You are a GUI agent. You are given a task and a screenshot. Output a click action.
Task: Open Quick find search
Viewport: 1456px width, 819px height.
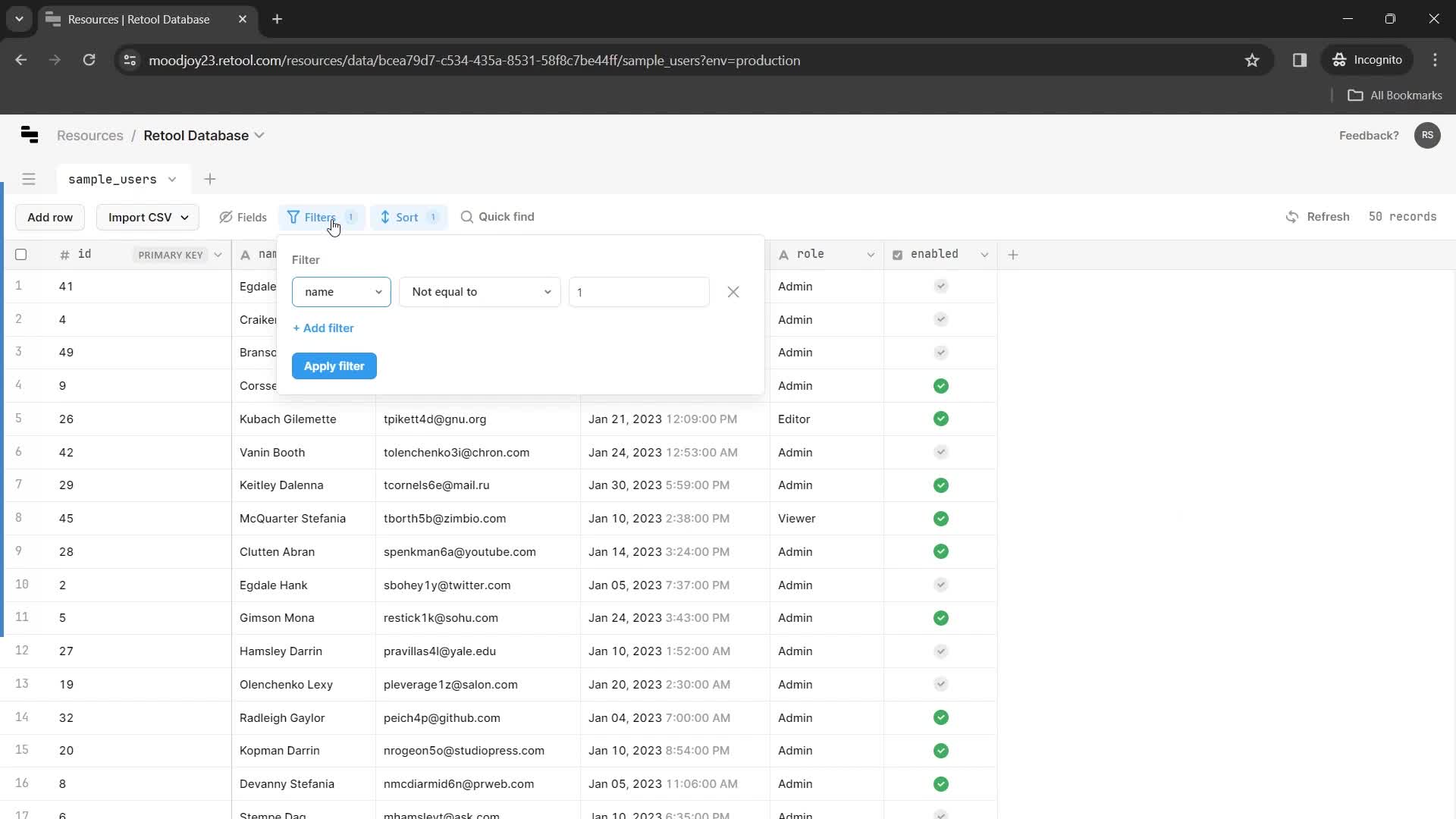497,217
